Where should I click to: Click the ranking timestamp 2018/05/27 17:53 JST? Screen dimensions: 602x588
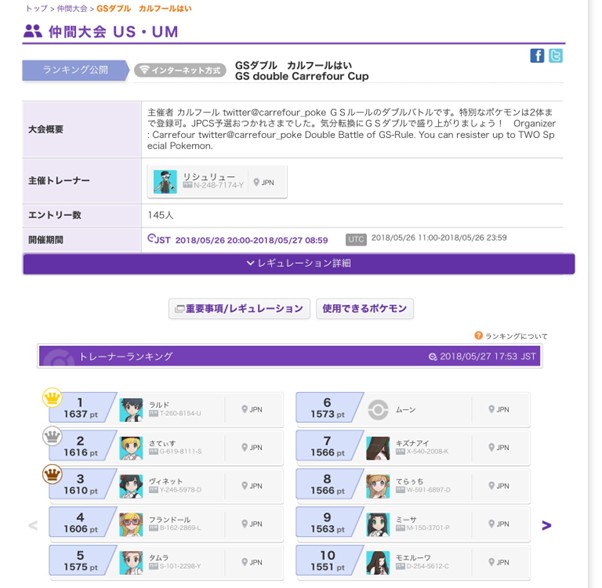[488, 357]
